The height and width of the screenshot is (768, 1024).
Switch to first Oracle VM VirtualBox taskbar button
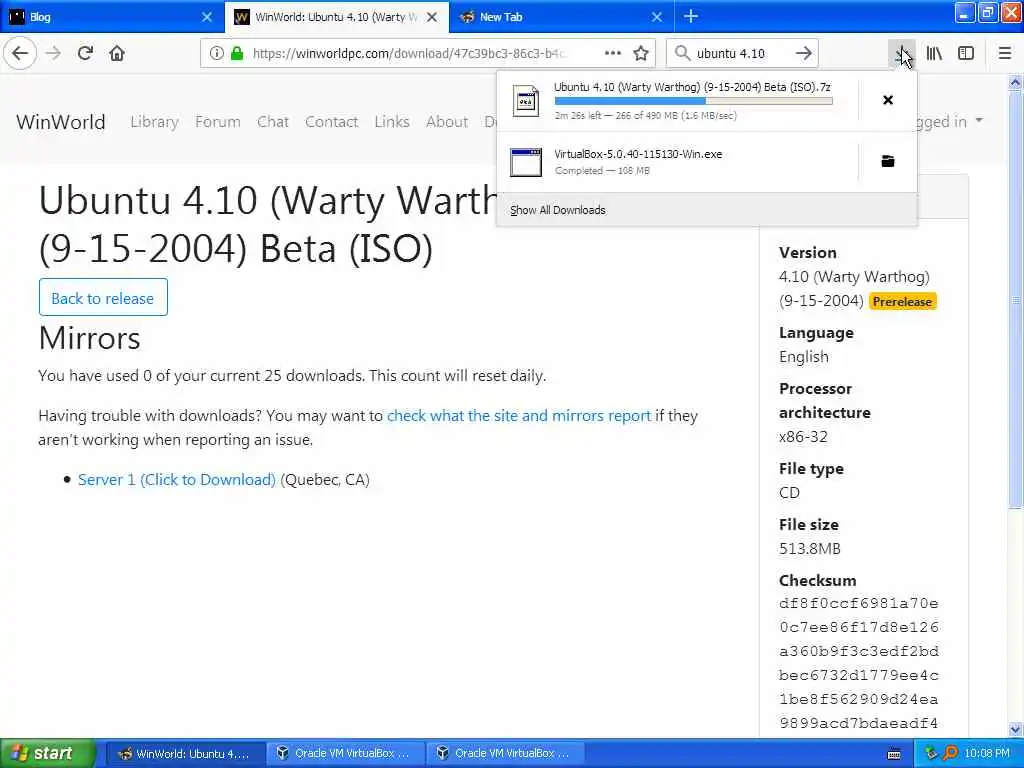point(345,753)
